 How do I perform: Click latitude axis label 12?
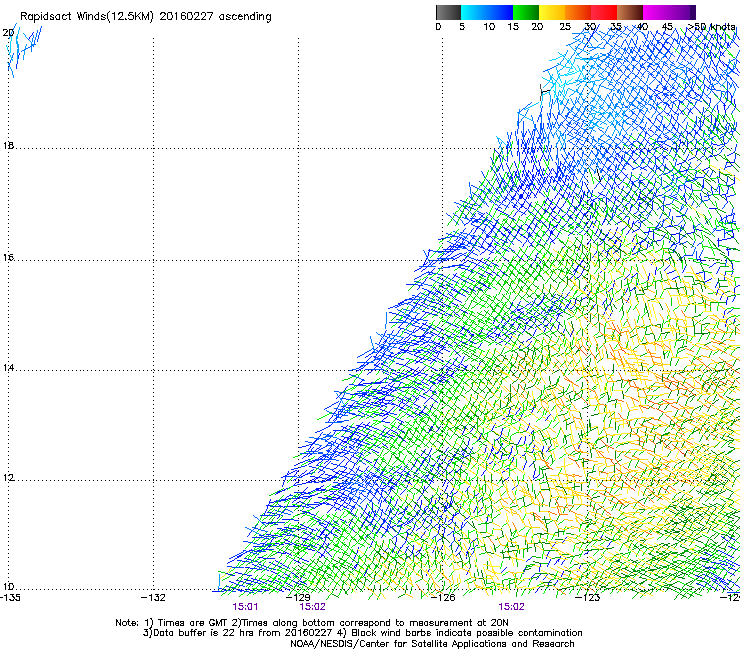[8, 477]
